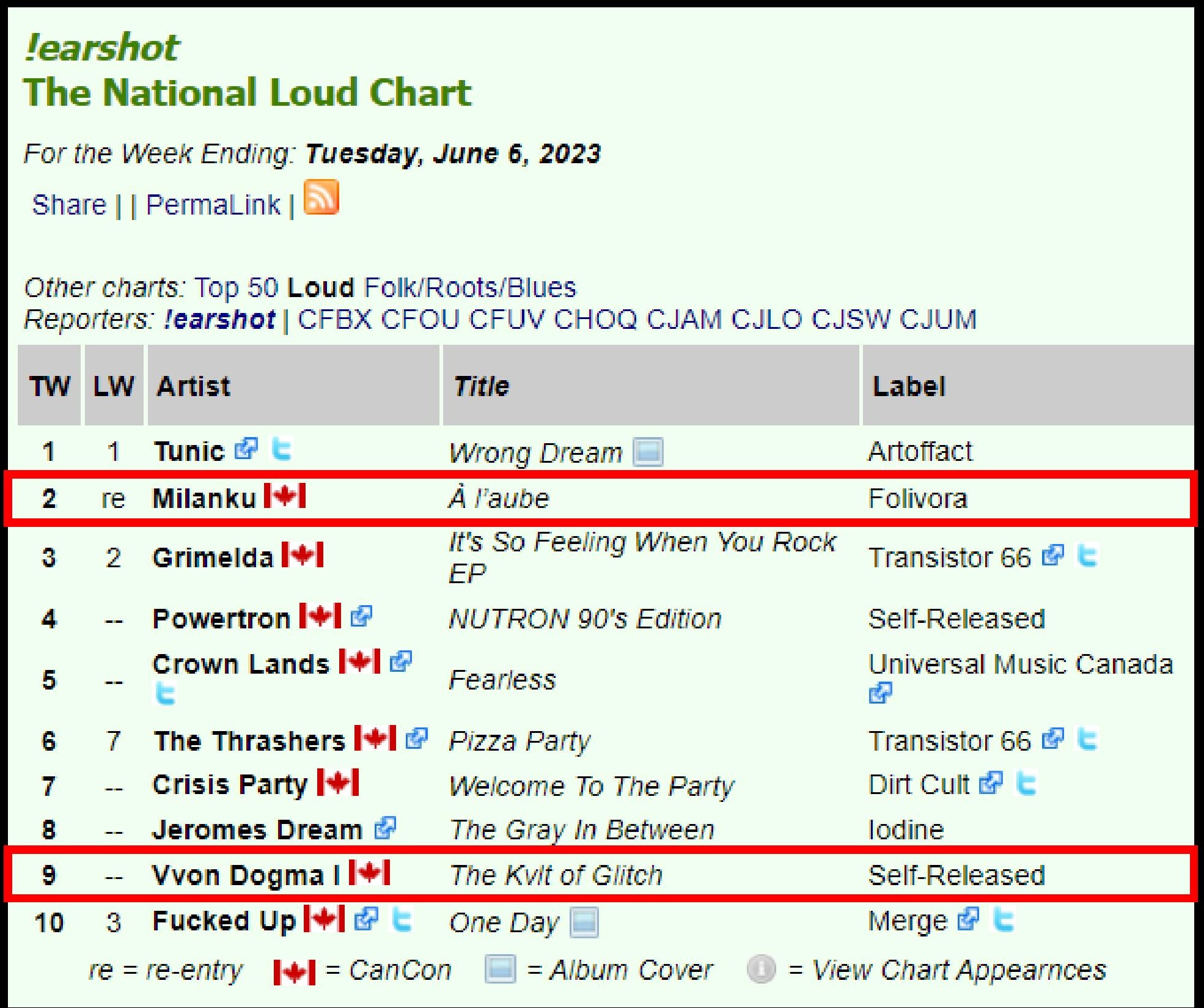Click the orange RSS feed icon

pyautogui.click(x=321, y=197)
